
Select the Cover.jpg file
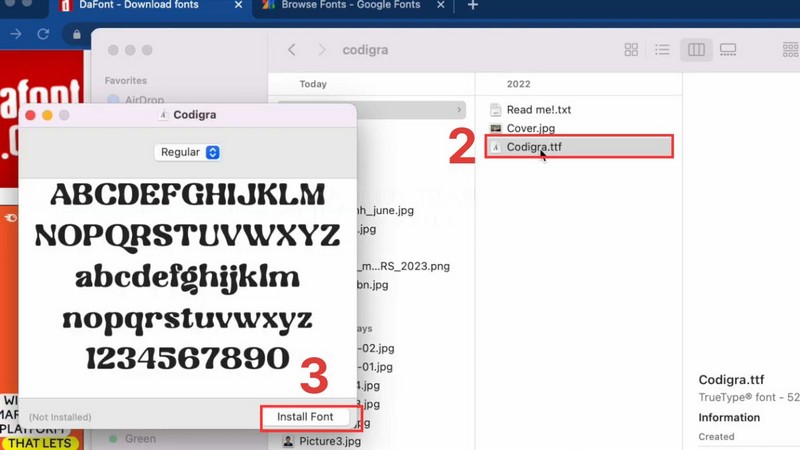pyautogui.click(x=530, y=128)
